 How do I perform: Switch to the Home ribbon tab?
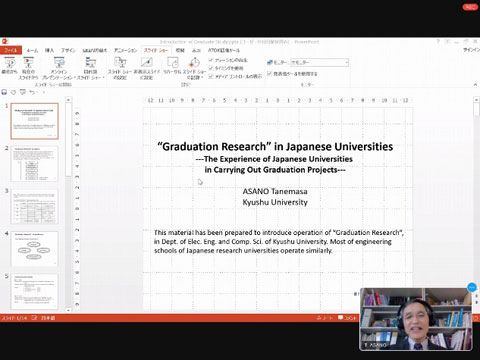coord(32,50)
